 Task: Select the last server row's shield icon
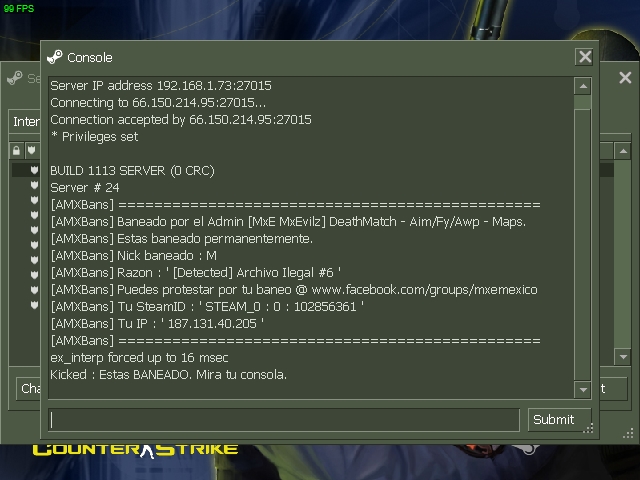point(34,305)
